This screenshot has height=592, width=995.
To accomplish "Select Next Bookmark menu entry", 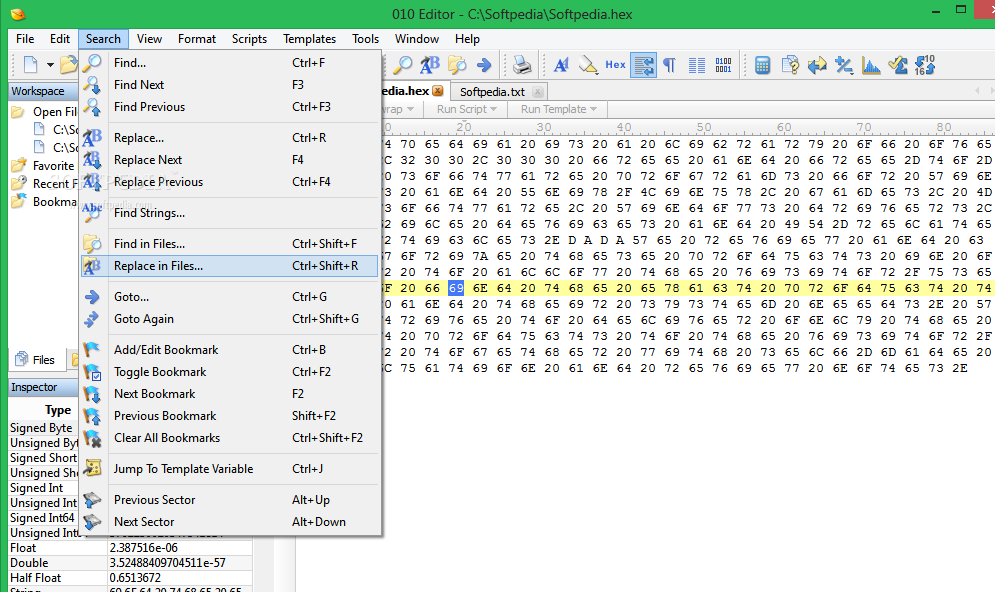I will (230, 394).
